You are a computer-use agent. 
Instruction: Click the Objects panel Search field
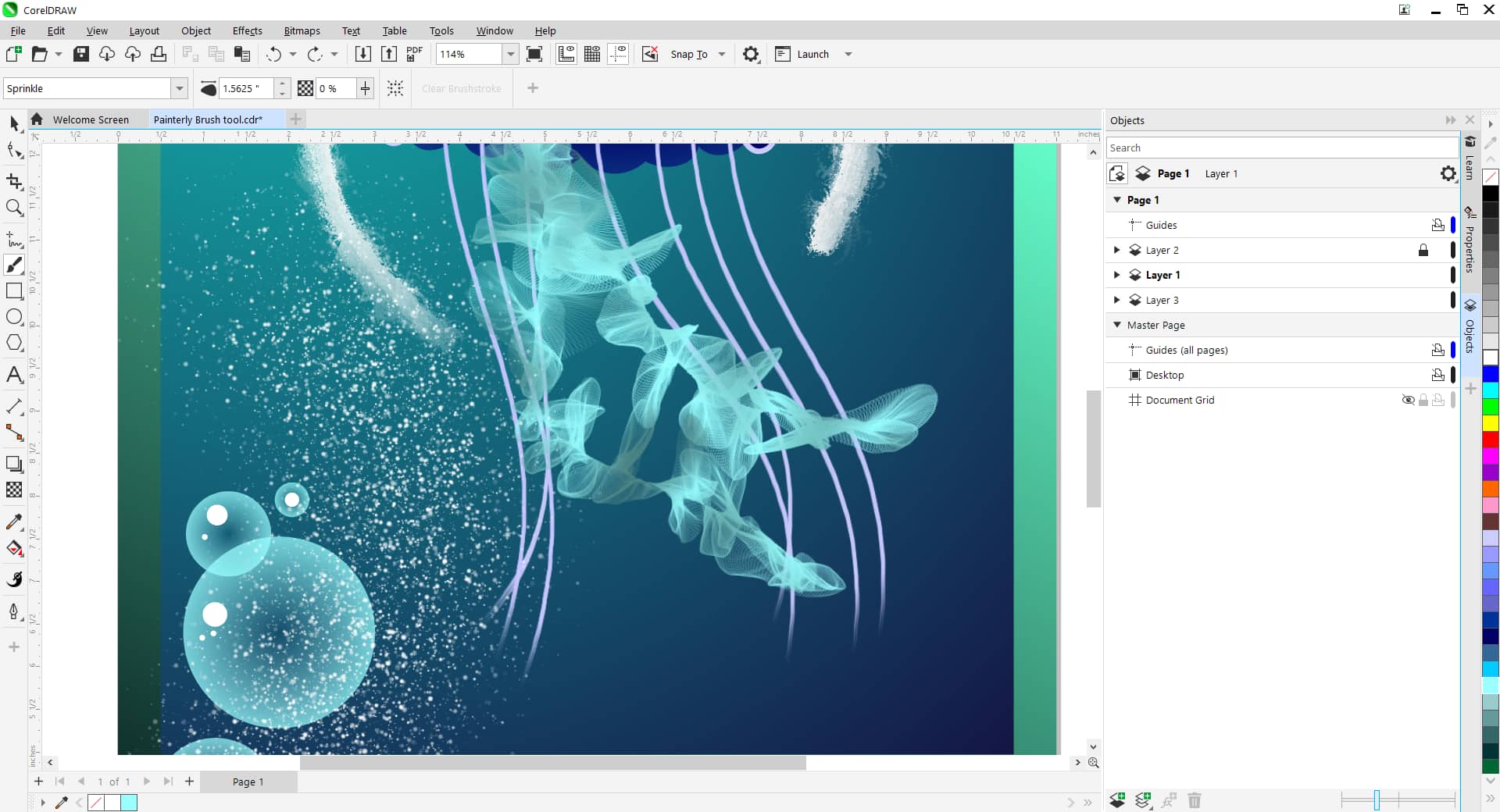click(1281, 148)
